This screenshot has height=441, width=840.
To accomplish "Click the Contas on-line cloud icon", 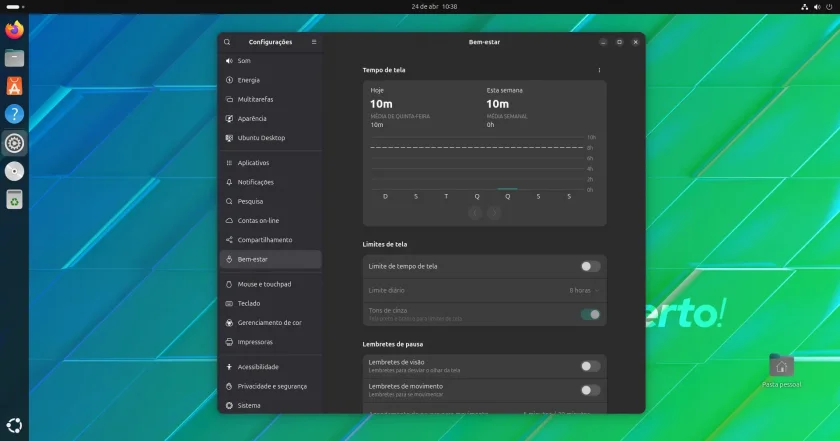I will coord(229,221).
